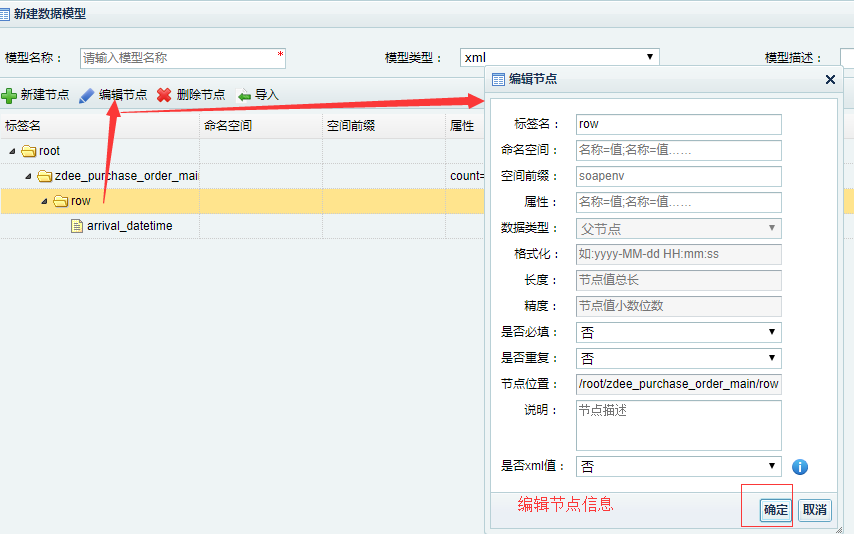The height and width of the screenshot is (534, 854).
Task: Collapse the row tree node
Action: 44,202
